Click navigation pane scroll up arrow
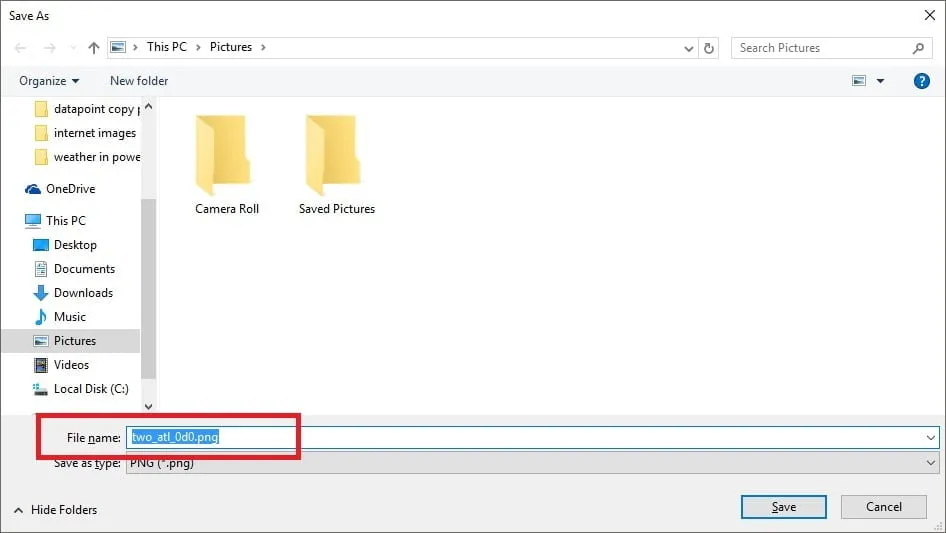 (148, 107)
